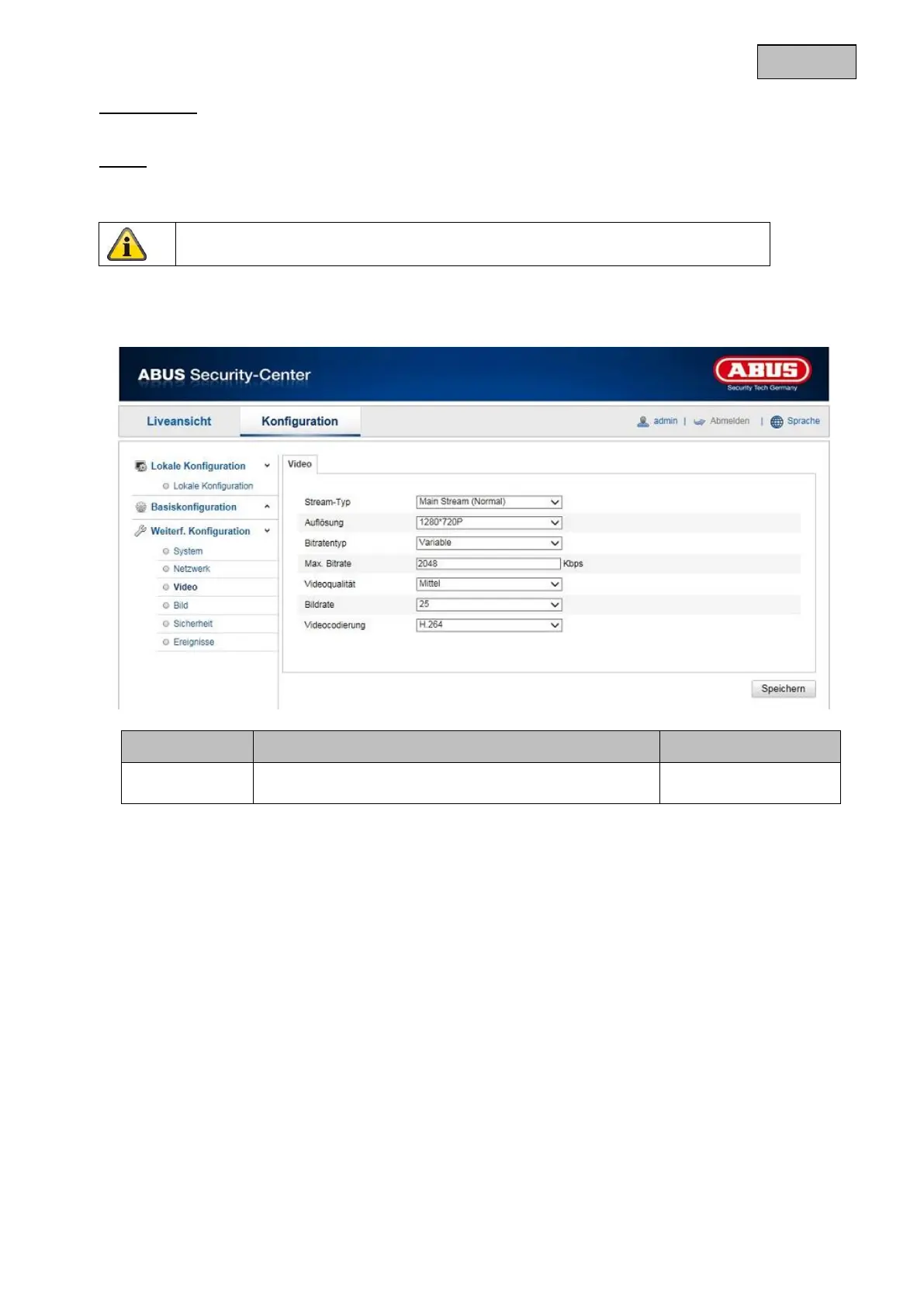Click the Basiskonfiguration gear icon
The width and height of the screenshot is (924, 1307).
pos(140,507)
